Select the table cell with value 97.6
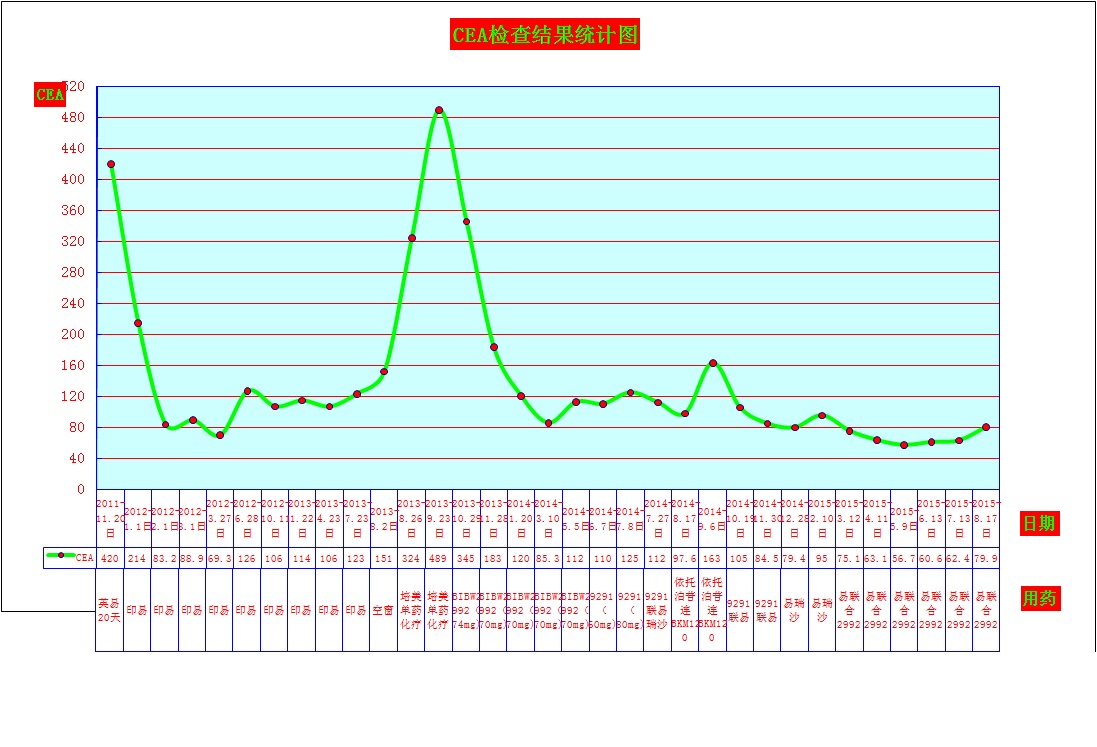The width and height of the screenshot is (1097, 747). click(x=685, y=558)
